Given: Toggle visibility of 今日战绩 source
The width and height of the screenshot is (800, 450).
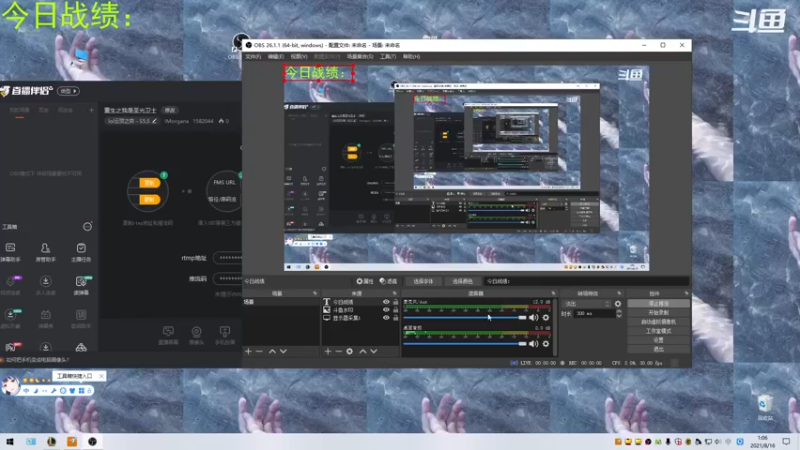Looking at the screenshot, I should click(x=386, y=302).
